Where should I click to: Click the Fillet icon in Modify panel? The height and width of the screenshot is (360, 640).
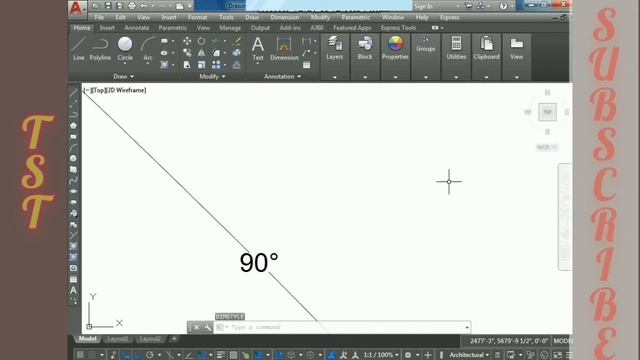coord(216,53)
